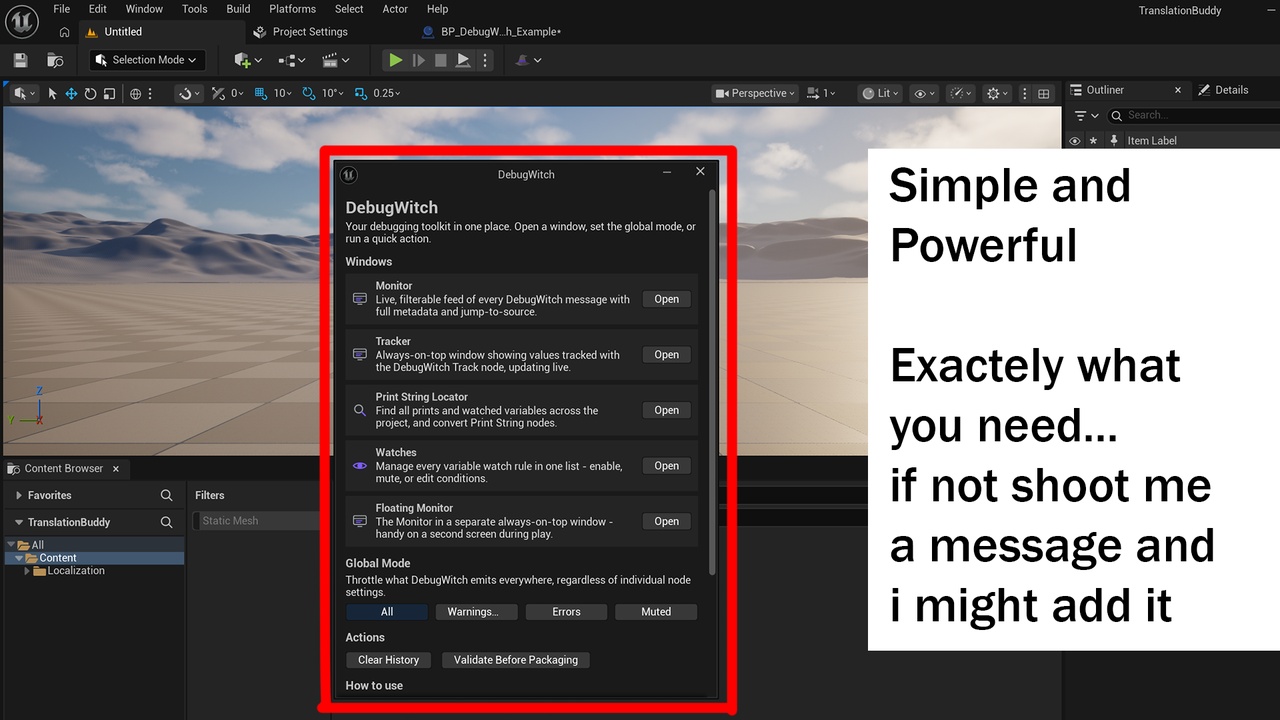
Task: Select the viewport Select arrow tool
Action: click(53, 93)
